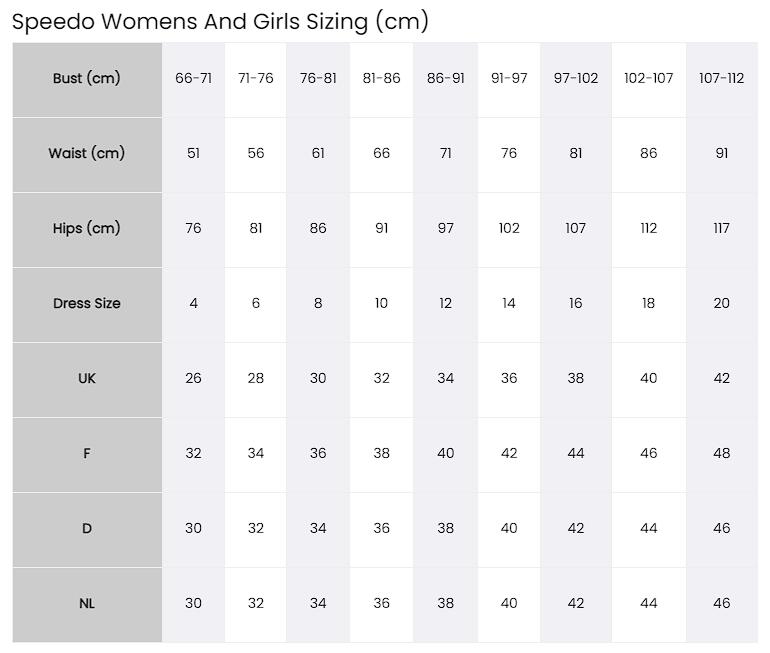
Task: Click dress size 20 cell
Action: [x=722, y=305]
